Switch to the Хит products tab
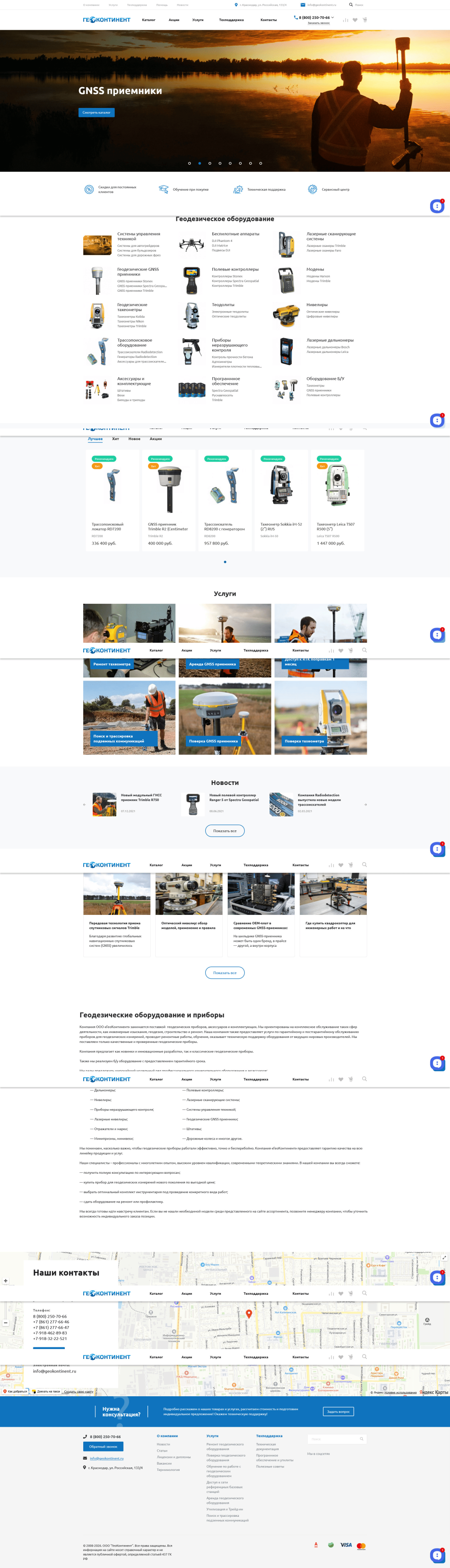 pos(115,439)
